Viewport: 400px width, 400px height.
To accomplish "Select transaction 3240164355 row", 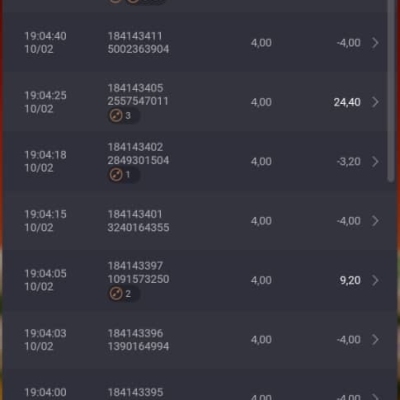I will click(x=200, y=221).
